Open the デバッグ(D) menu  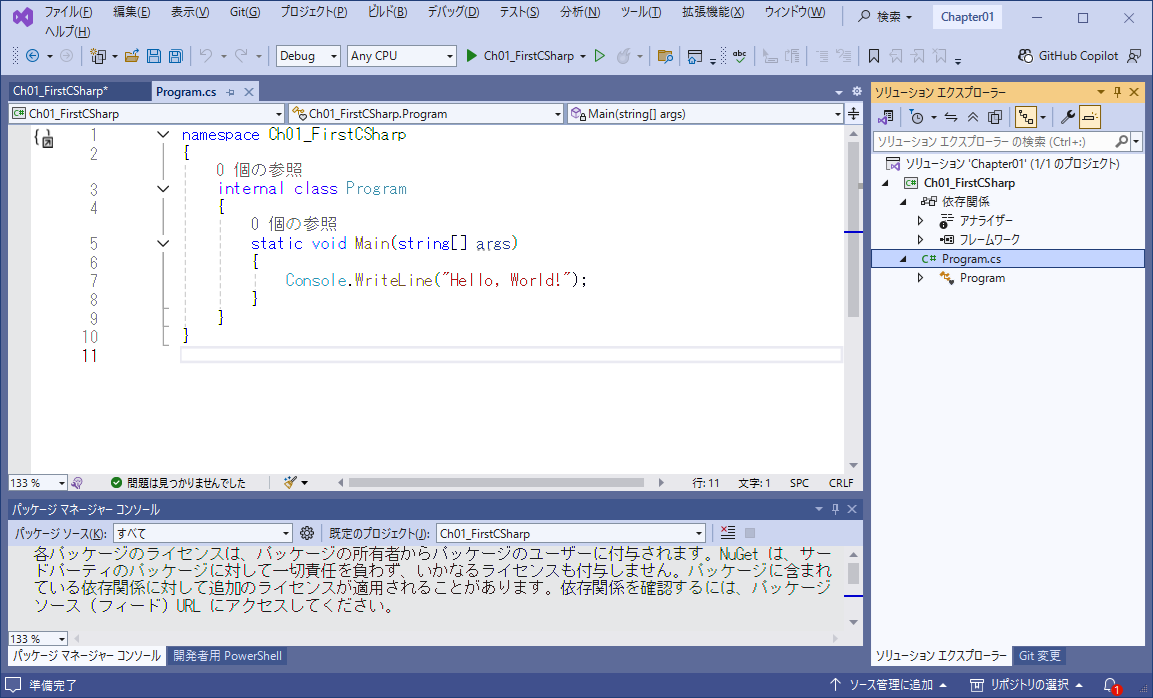coord(453,12)
